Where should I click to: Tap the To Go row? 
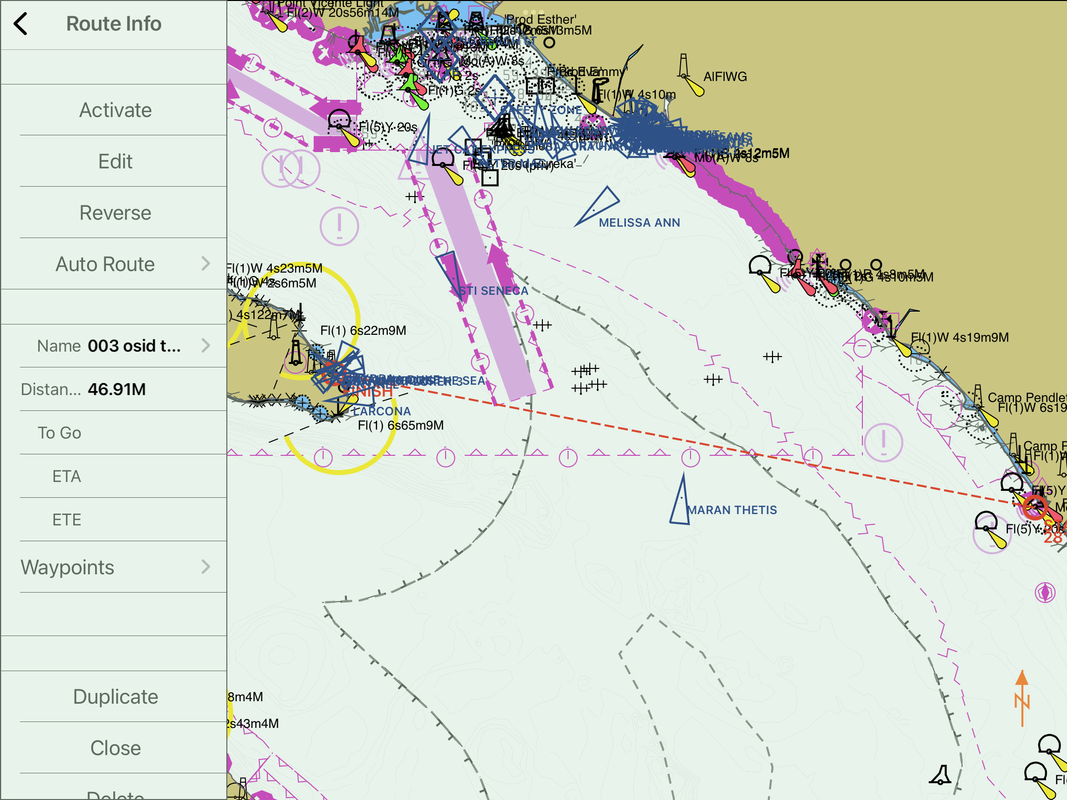[113, 433]
